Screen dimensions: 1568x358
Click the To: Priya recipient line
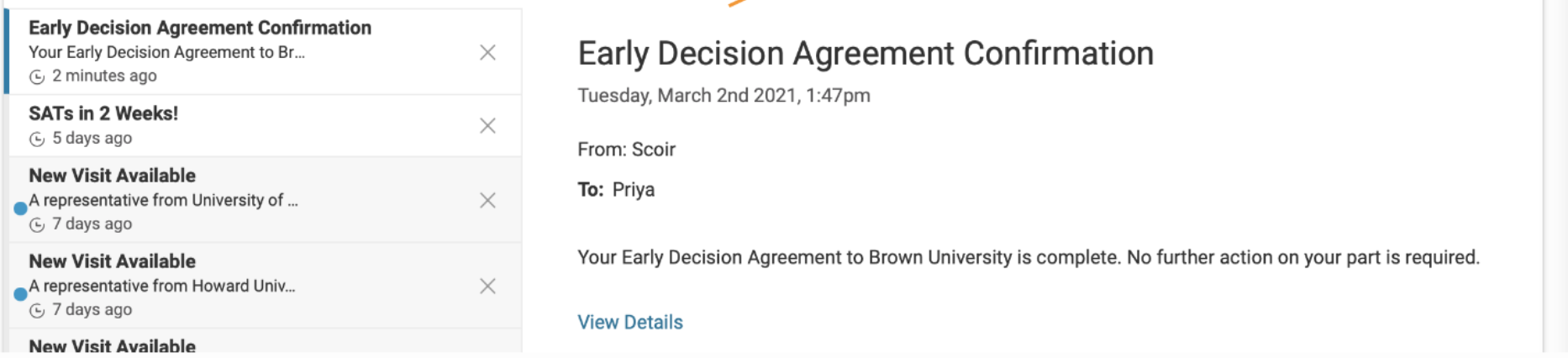[616, 190]
